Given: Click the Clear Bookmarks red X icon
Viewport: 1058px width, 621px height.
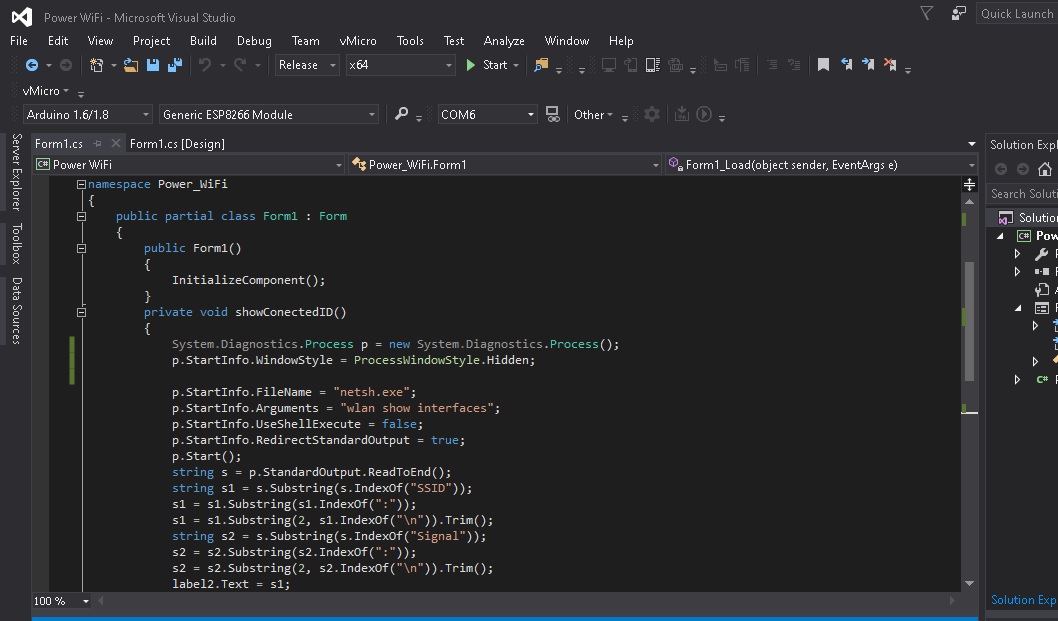Looking at the screenshot, I should point(889,65).
